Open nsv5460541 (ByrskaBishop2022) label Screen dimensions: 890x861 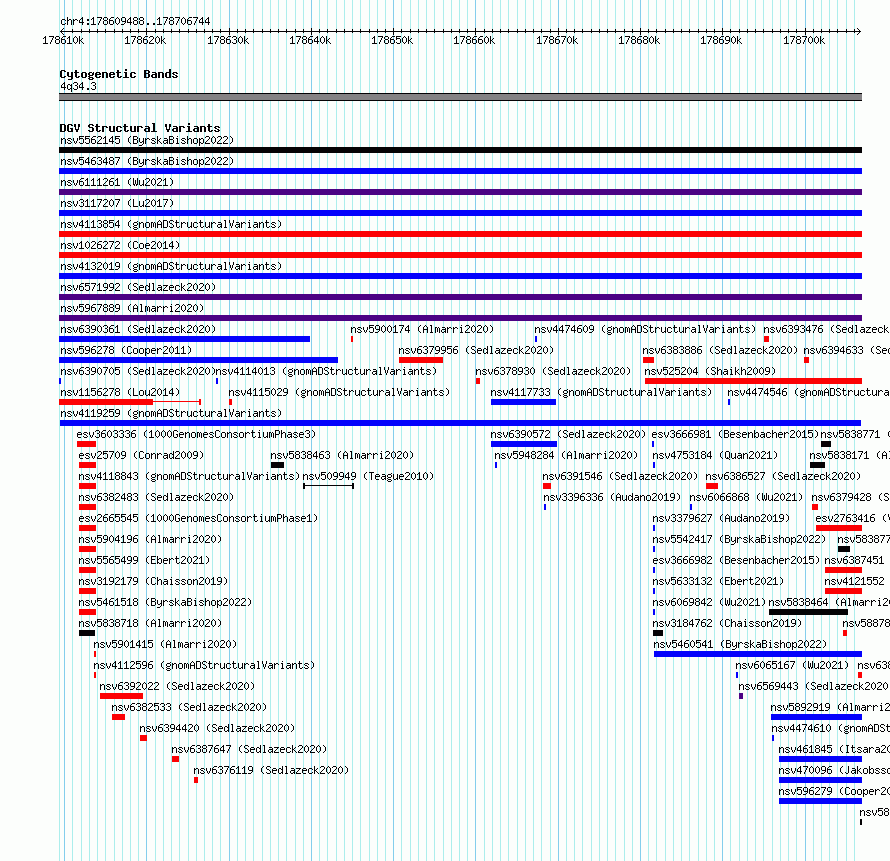click(740, 644)
